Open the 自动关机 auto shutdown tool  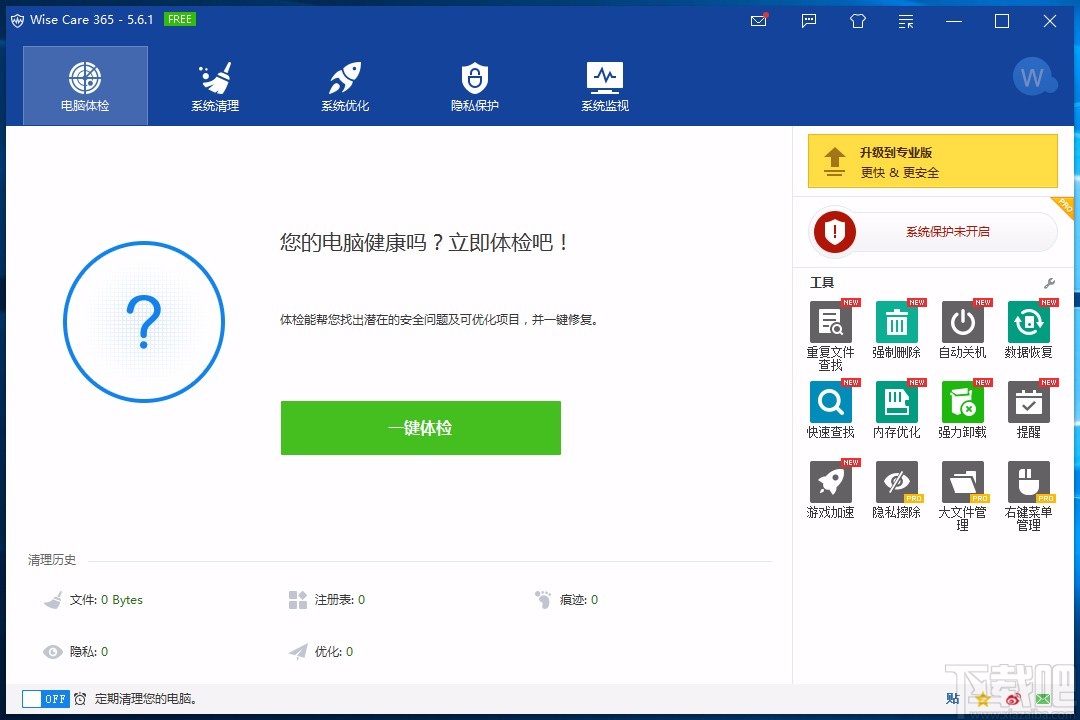[x=962, y=331]
